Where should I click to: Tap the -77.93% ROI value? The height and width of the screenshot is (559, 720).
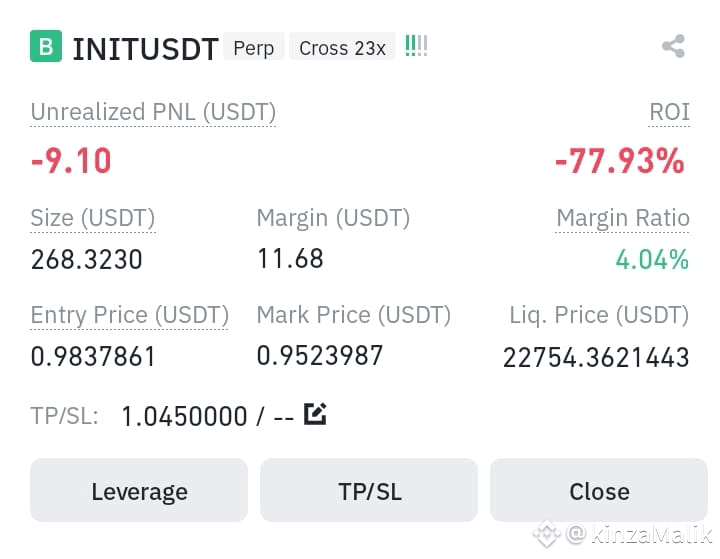click(x=620, y=161)
